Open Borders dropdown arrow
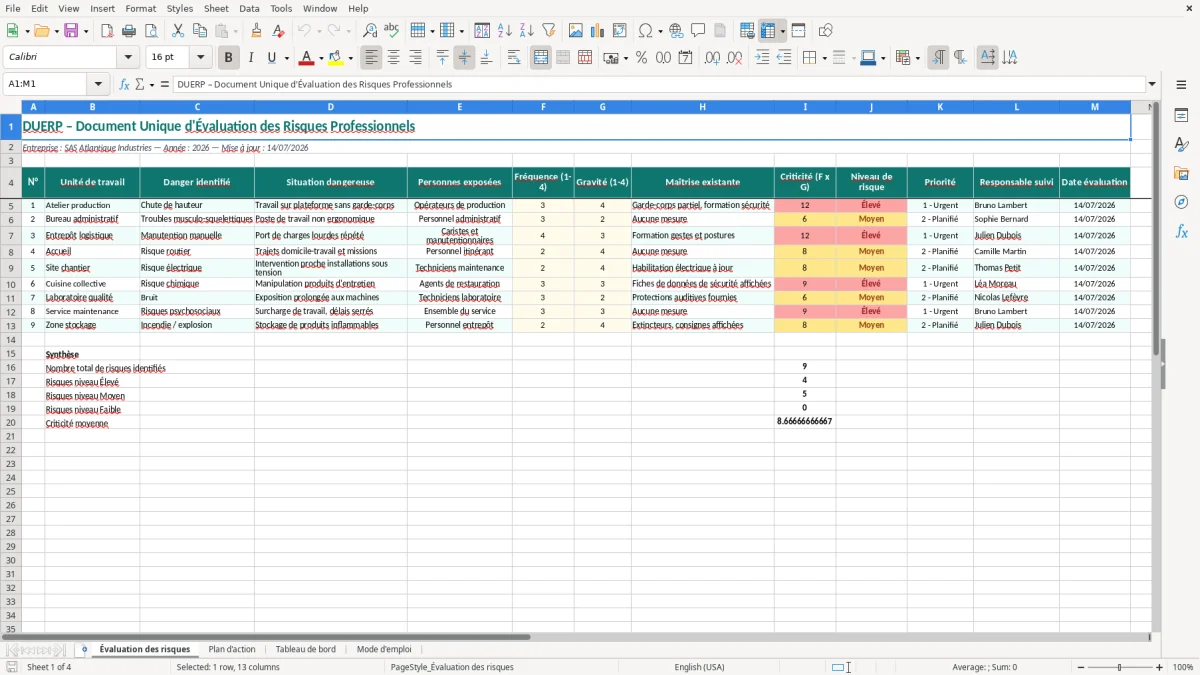 (x=823, y=58)
